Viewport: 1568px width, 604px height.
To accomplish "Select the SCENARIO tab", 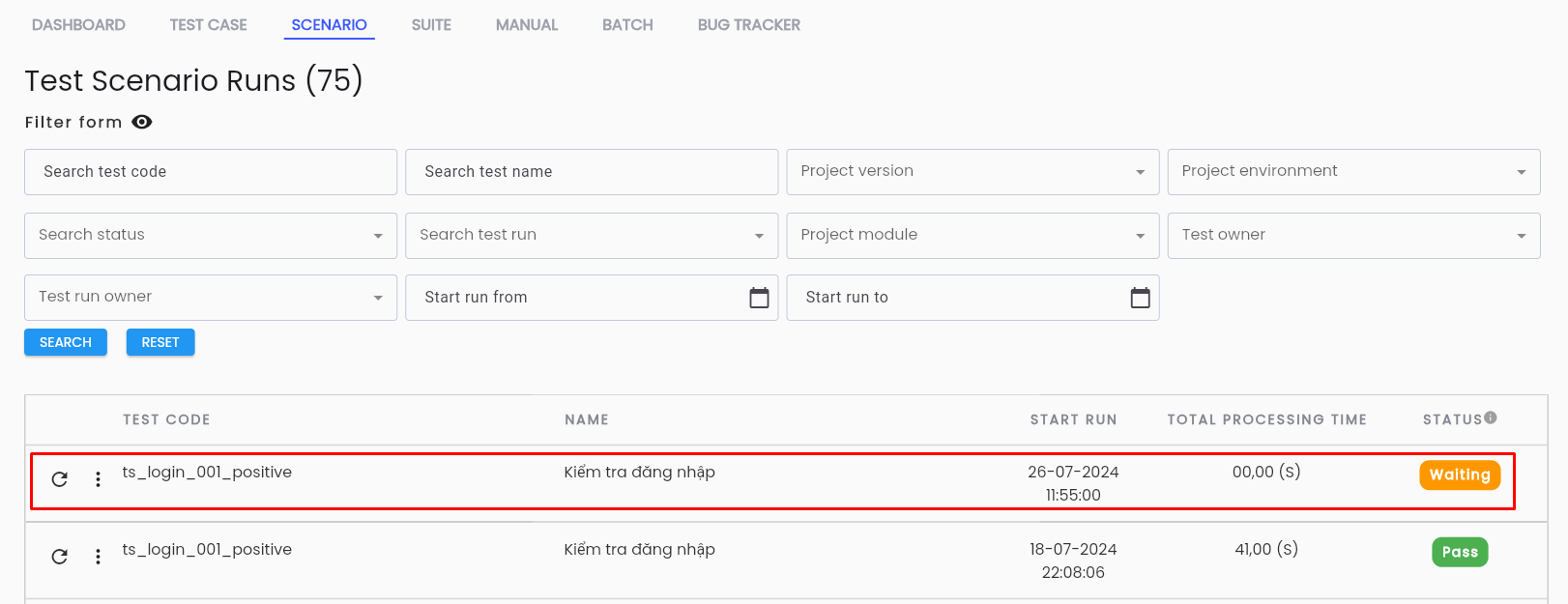I will pyautogui.click(x=330, y=25).
